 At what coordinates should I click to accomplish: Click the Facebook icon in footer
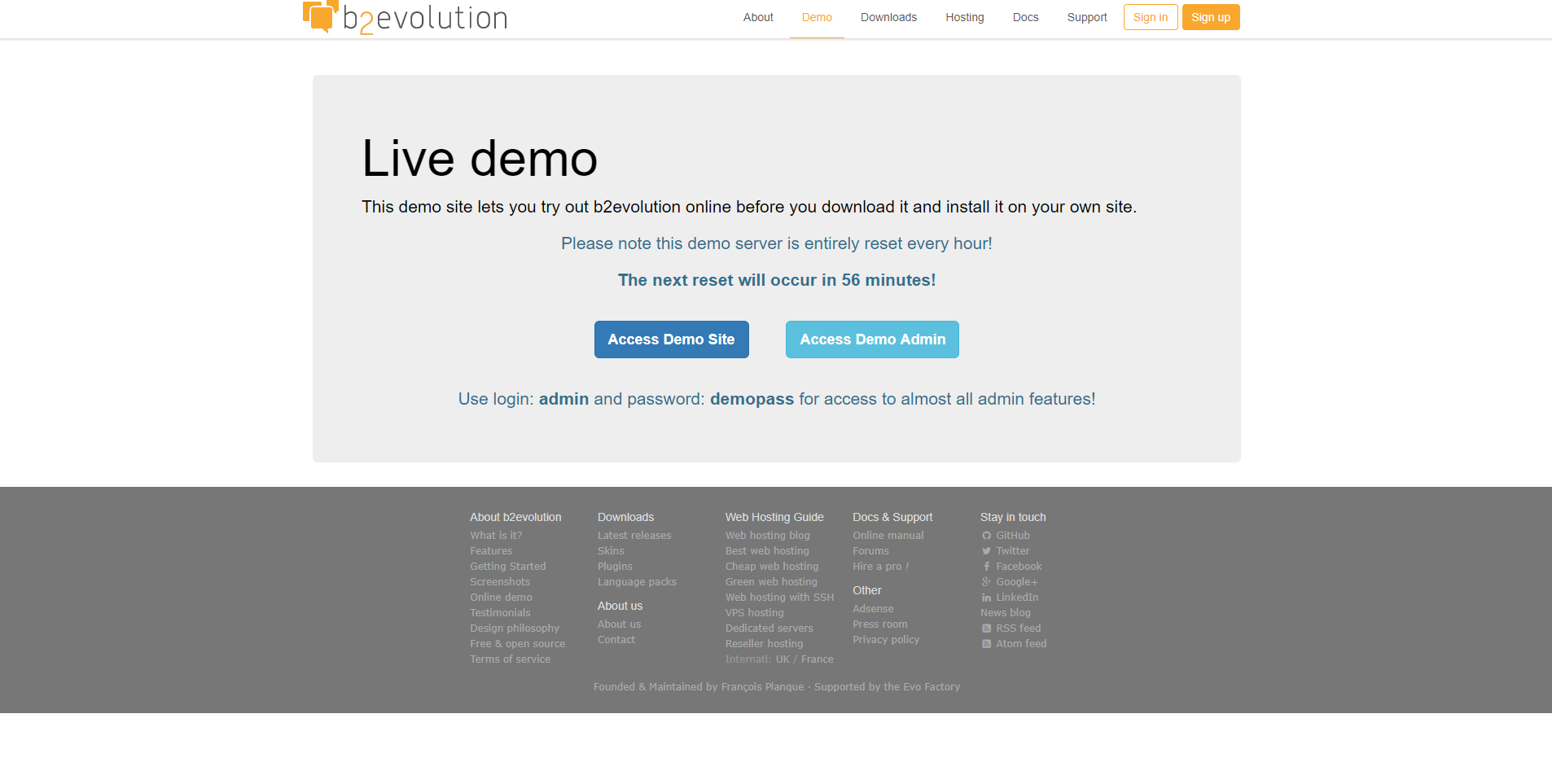coord(986,567)
